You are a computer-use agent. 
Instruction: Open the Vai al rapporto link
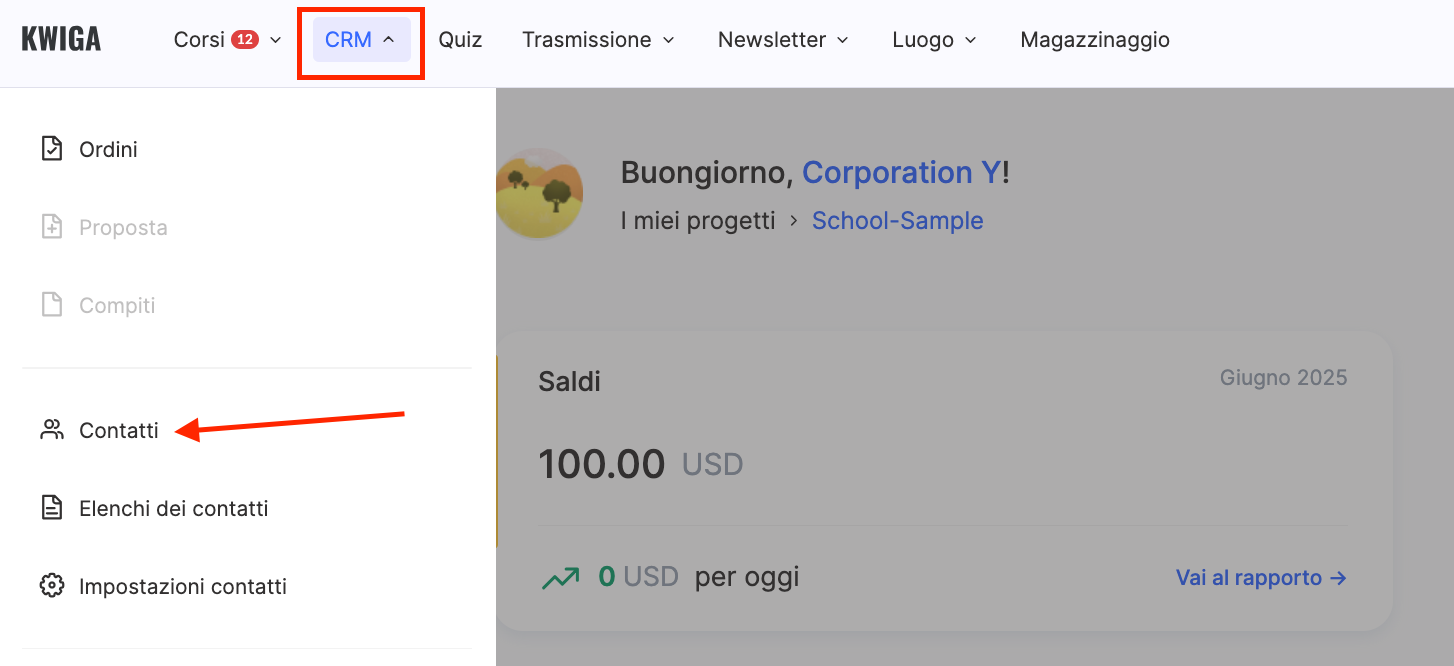tap(1261, 578)
